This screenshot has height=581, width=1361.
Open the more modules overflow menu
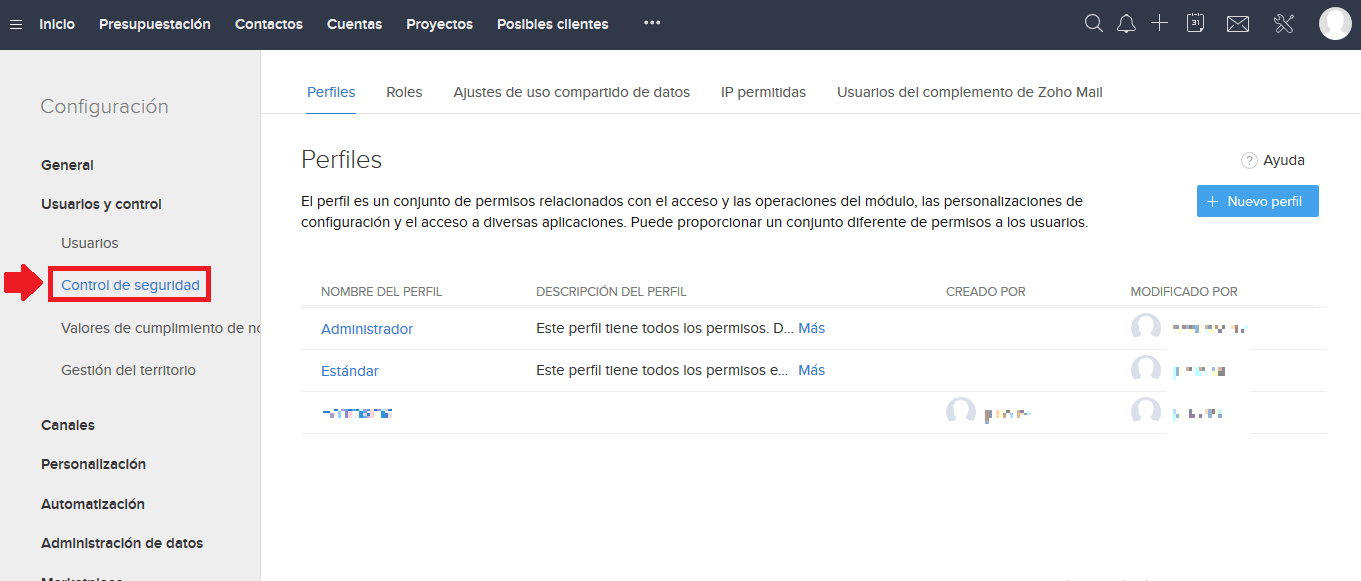(x=651, y=23)
